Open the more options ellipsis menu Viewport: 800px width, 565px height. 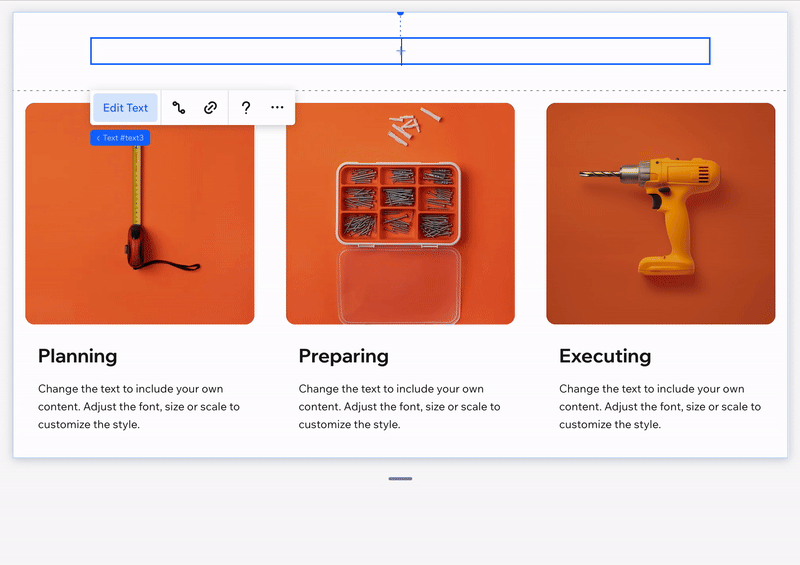(x=277, y=108)
